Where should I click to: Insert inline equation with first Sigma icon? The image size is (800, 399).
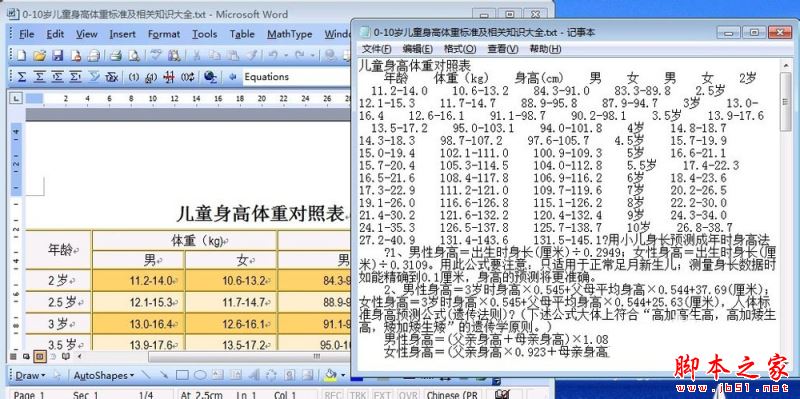tap(21, 77)
